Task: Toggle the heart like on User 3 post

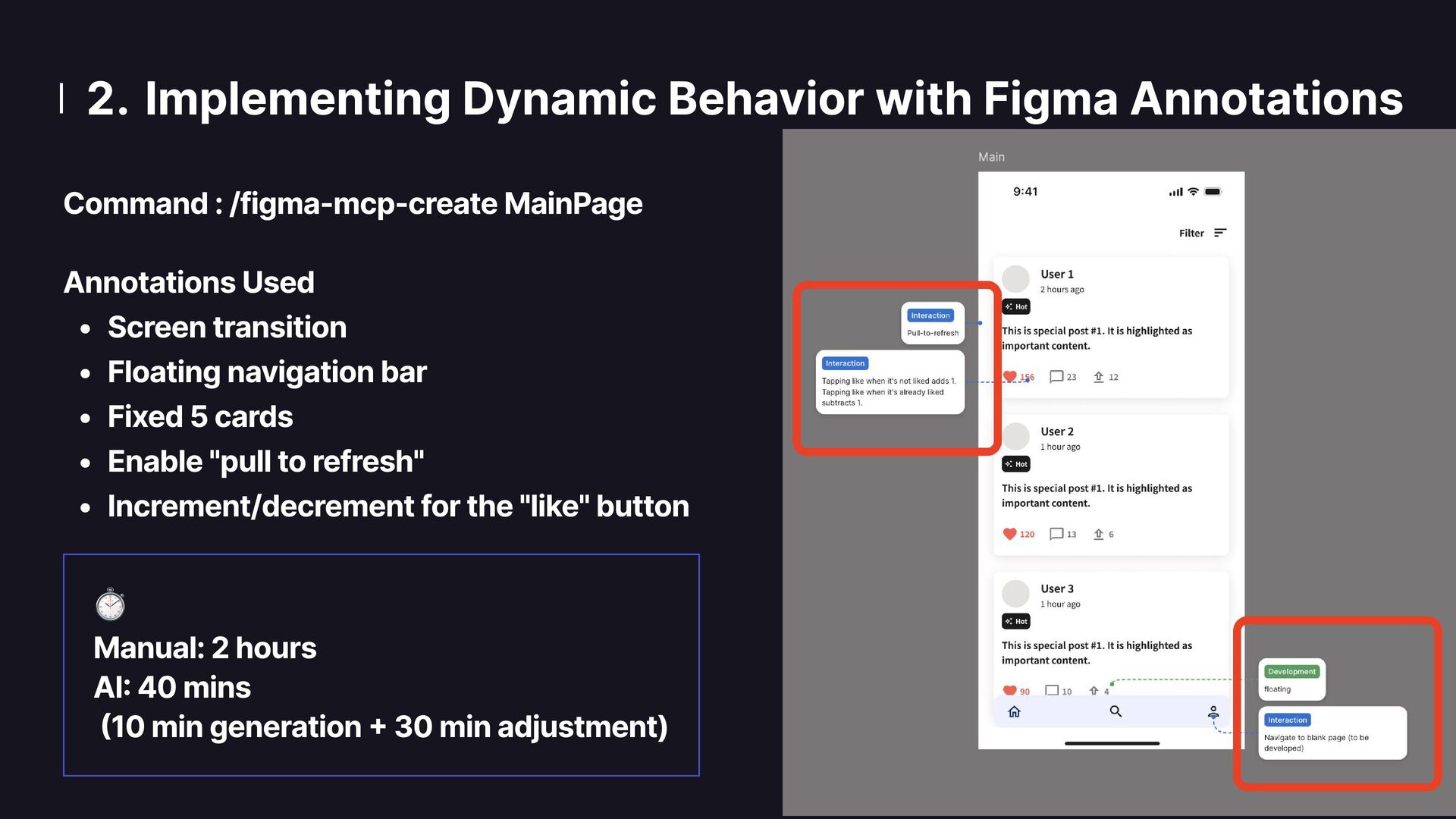Action: tap(1009, 690)
